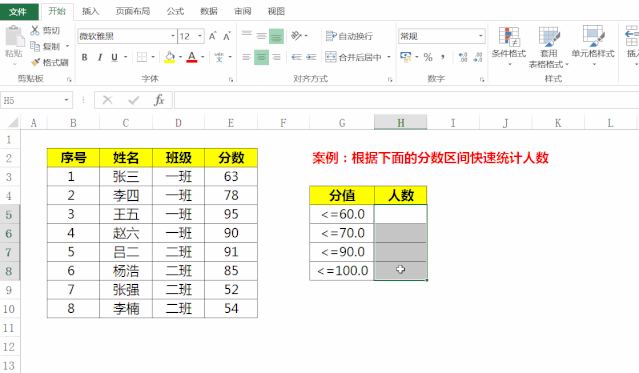Expand font color dropdown arrow
639x373 pixels.
pos(203,57)
